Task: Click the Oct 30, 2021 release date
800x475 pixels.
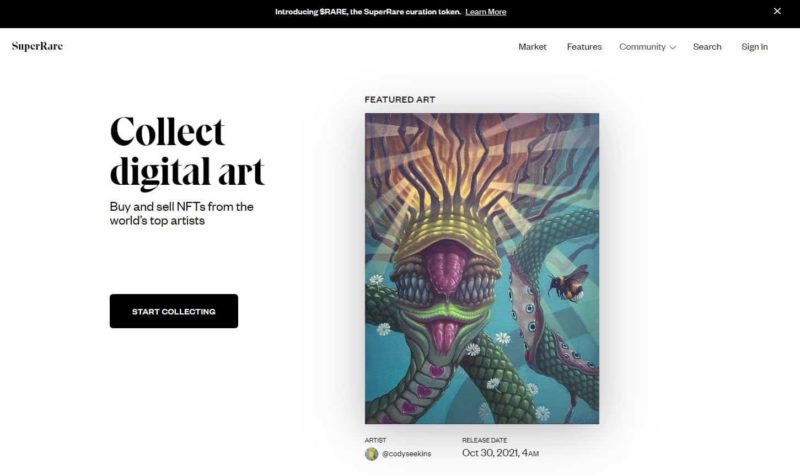Action: [500, 453]
